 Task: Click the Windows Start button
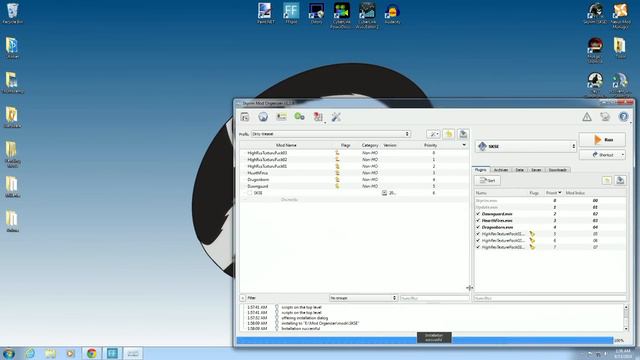[x=9, y=353]
